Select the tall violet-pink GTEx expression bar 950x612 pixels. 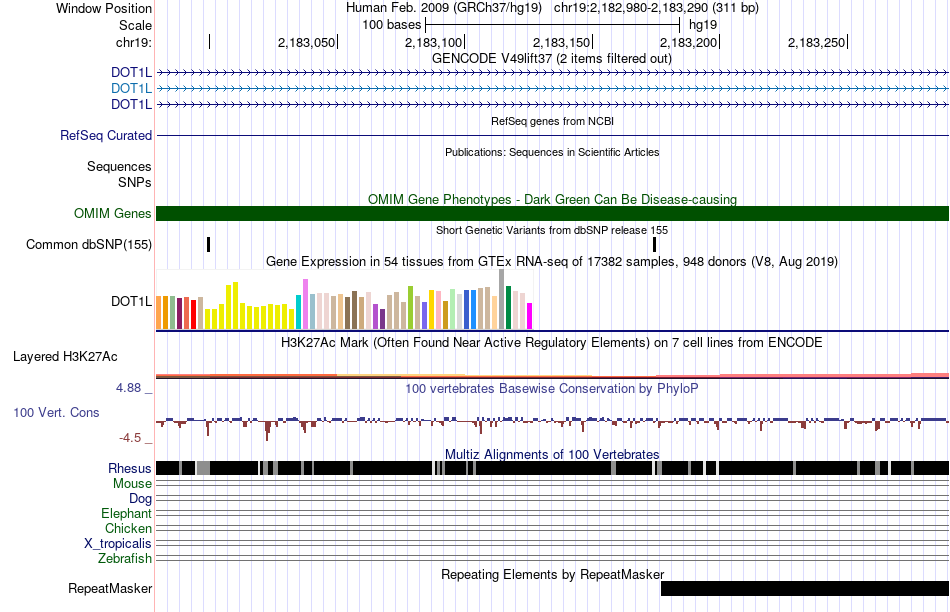pos(306,304)
